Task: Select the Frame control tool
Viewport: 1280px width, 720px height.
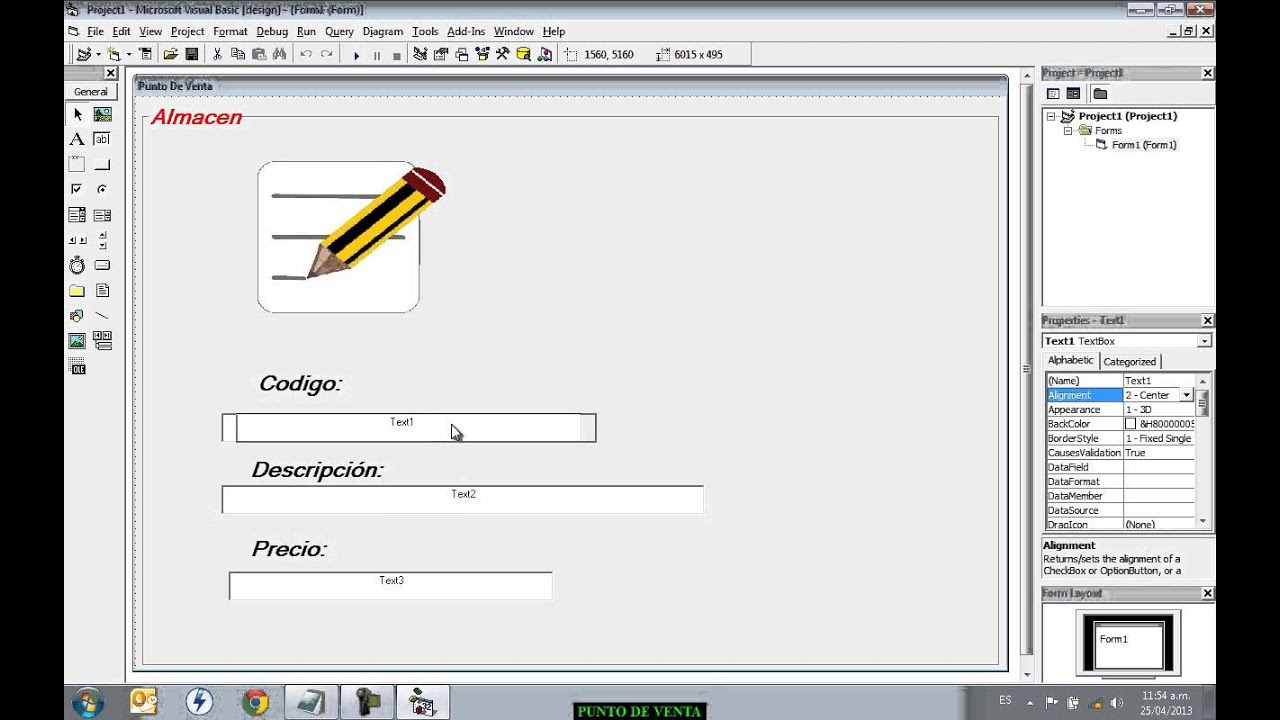Action: coord(77,165)
